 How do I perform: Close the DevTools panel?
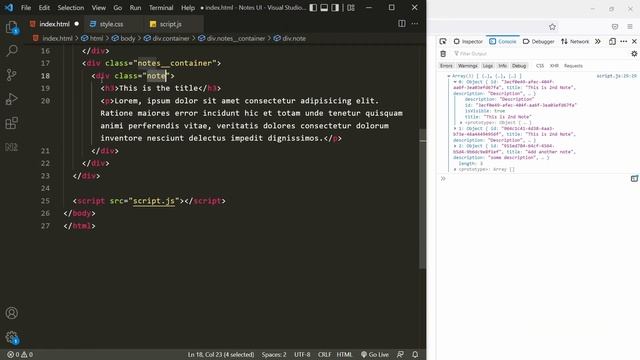coord(634,41)
